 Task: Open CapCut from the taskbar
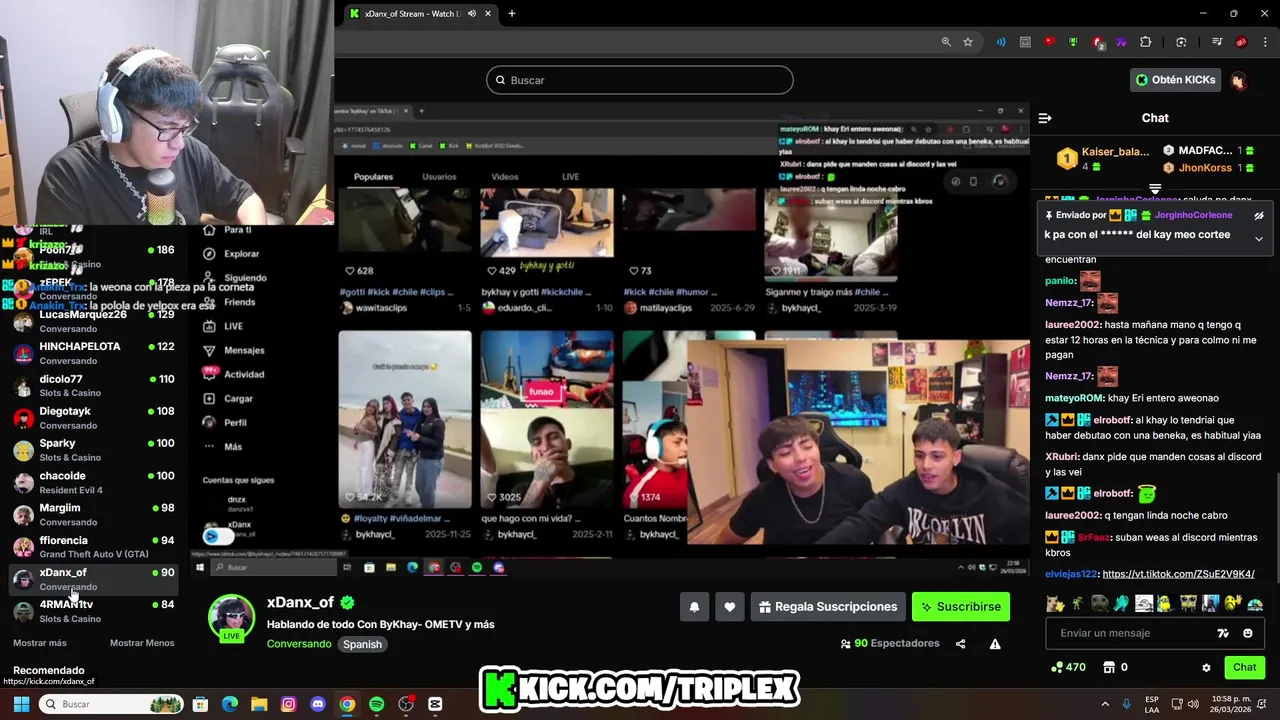(x=435, y=704)
